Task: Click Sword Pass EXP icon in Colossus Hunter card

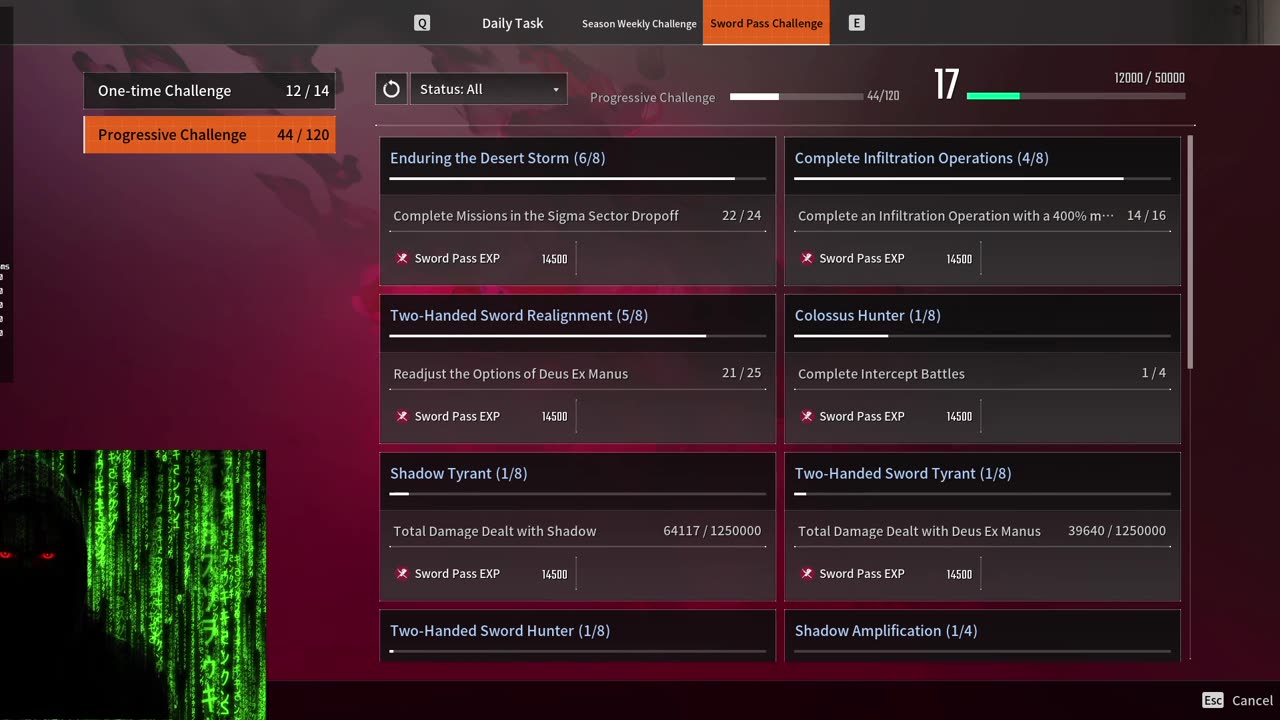Action: click(807, 416)
